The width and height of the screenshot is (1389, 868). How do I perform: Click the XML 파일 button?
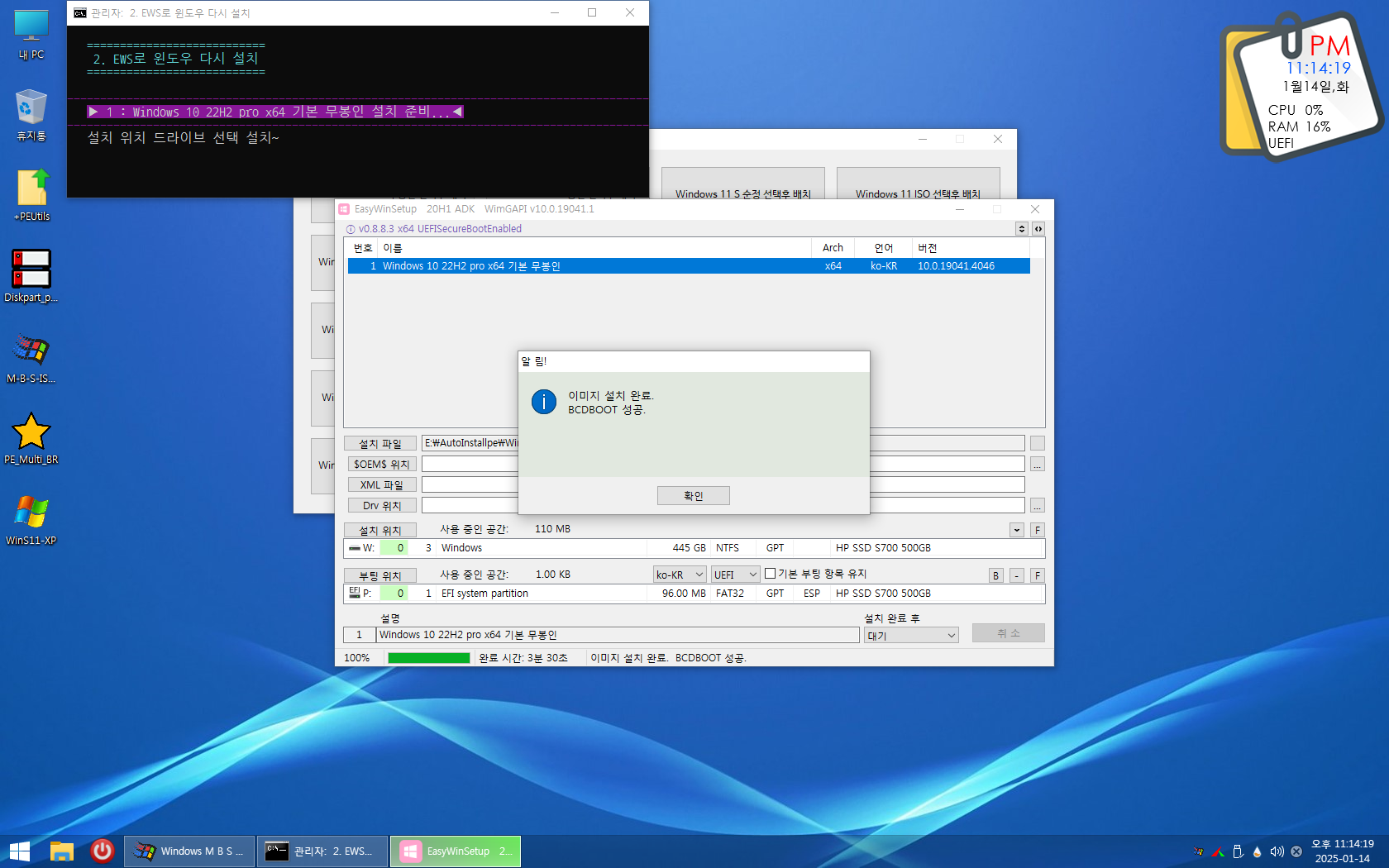tap(382, 485)
